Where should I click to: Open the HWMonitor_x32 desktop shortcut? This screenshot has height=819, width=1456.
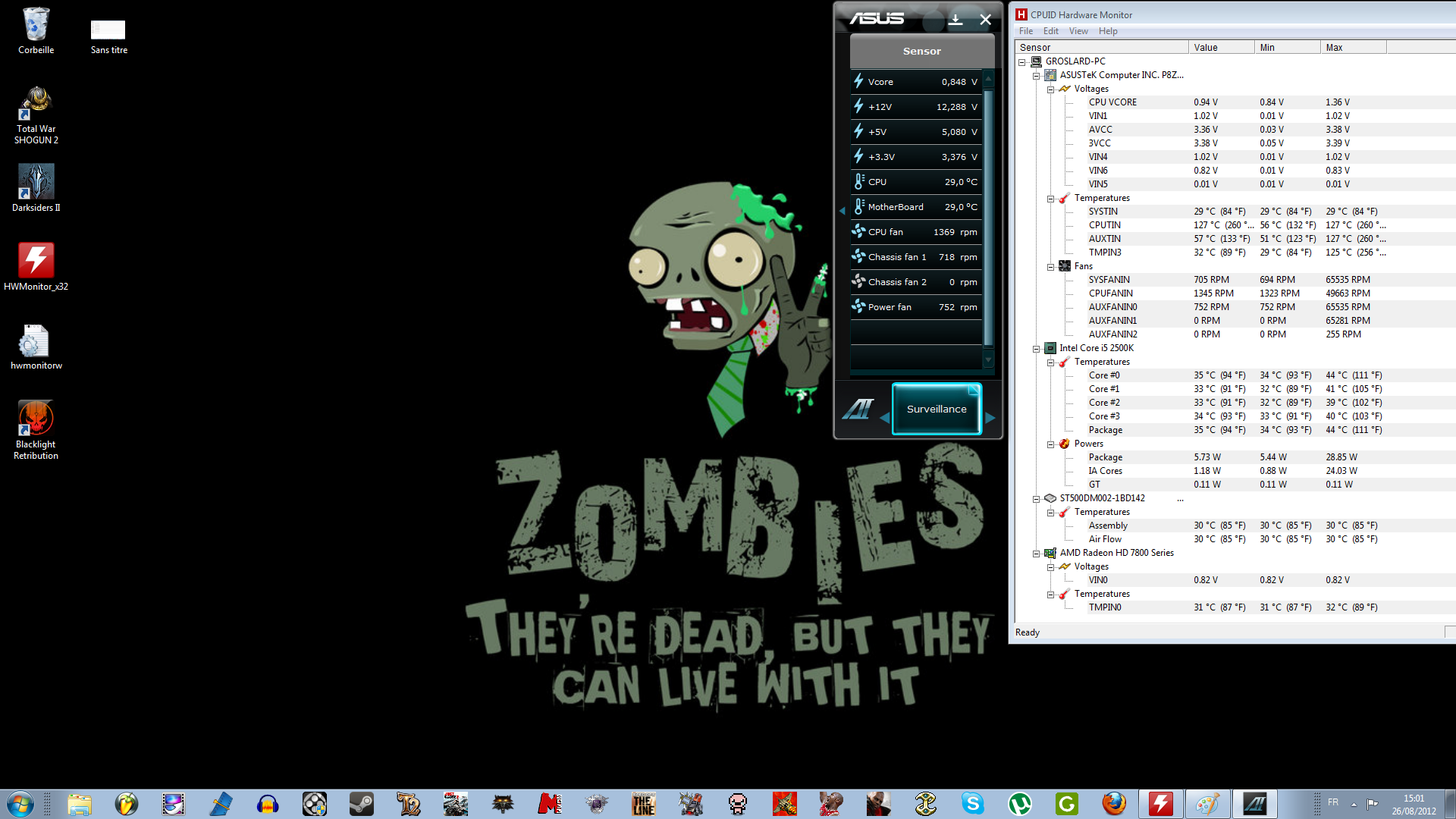(x=36, y=262)
